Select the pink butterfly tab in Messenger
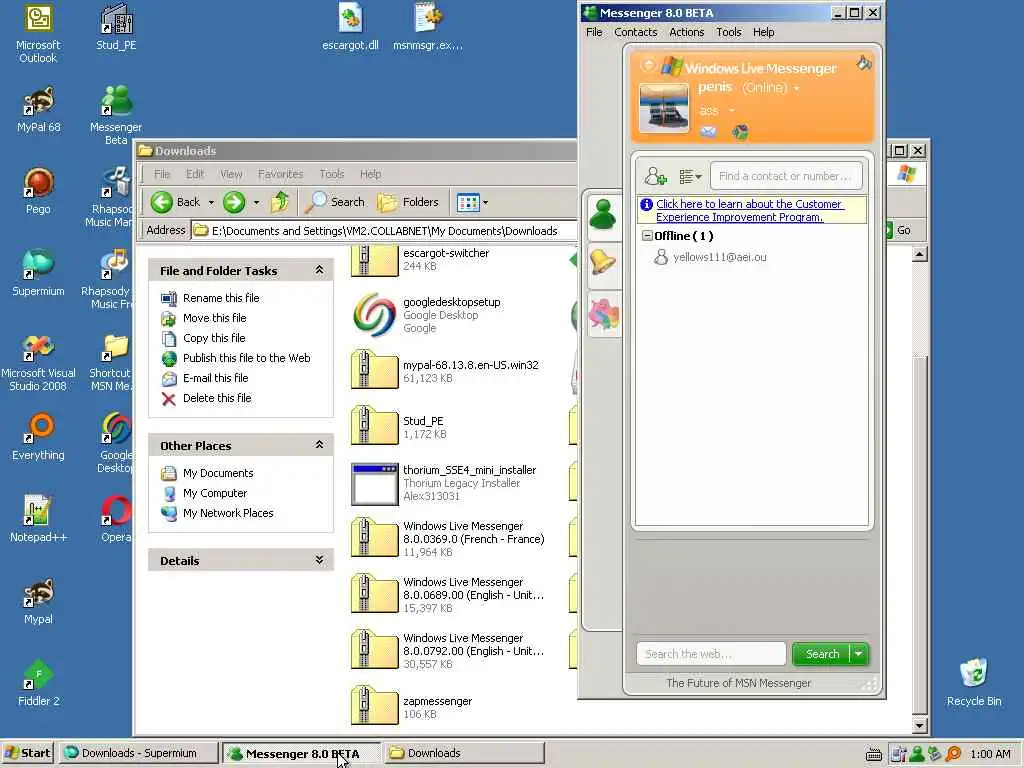Viewport: 1024px width, 768px height. pos(603,313)
